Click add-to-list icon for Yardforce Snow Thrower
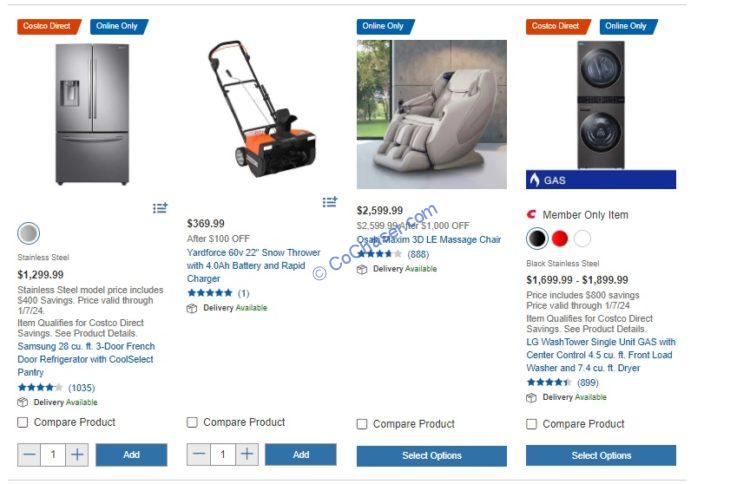Viewport: 750px width, 484px height. point(330,202)
